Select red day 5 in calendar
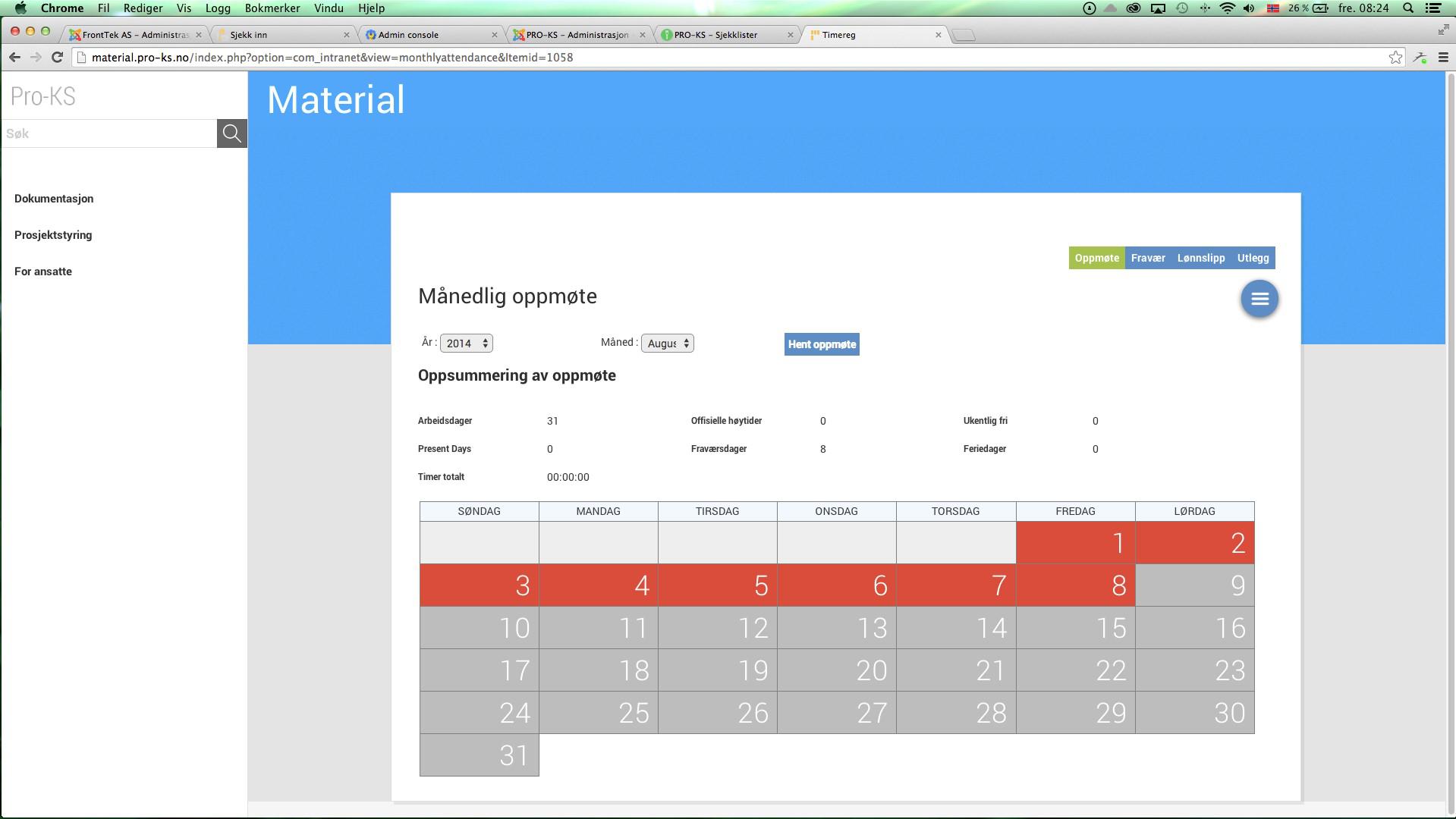Image resolution: width=1456 pixels, height=819 pixels. pos(717,585)
